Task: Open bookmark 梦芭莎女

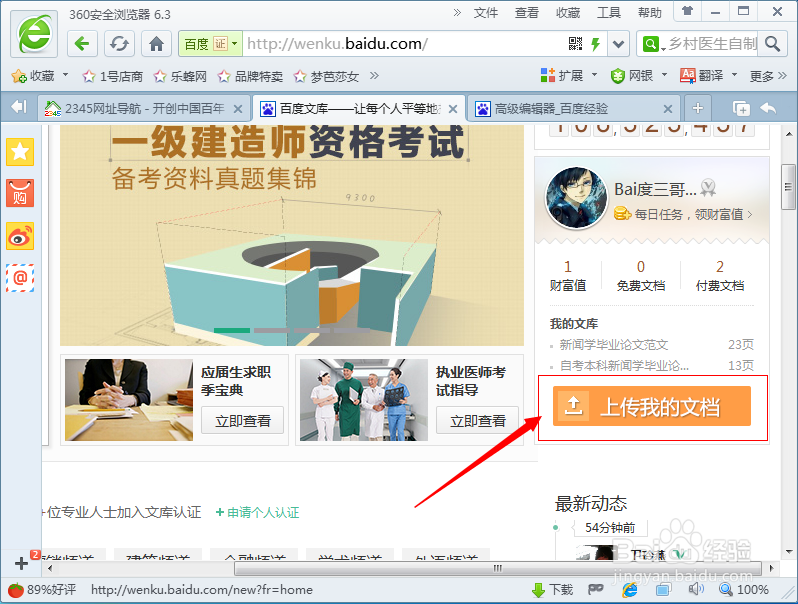Action: [326, 76]
